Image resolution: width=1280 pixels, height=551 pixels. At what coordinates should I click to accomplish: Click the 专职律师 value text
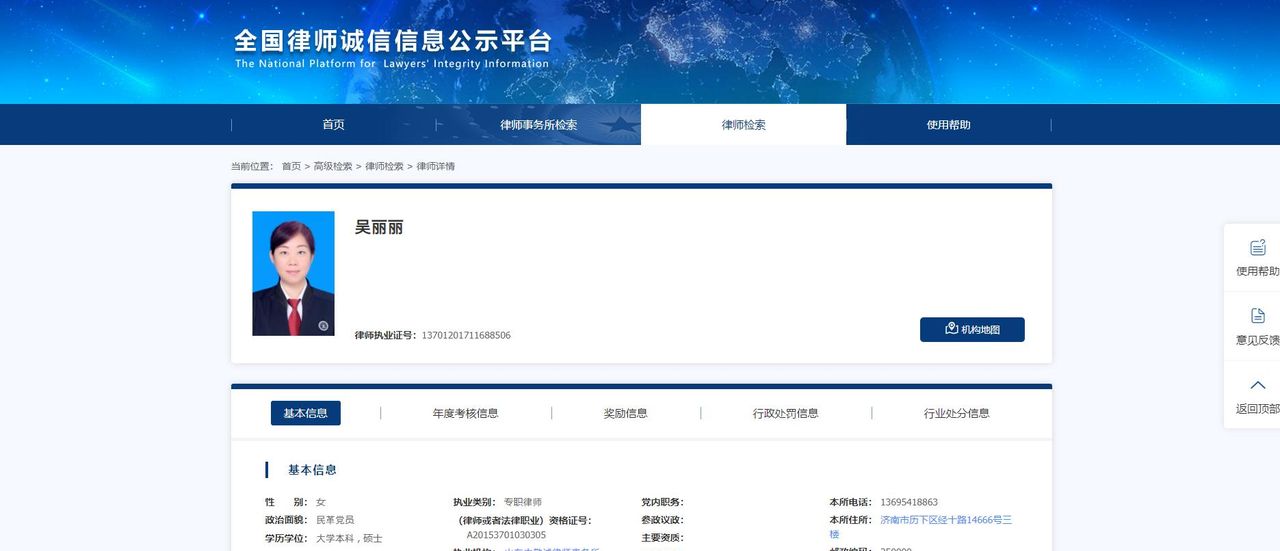(522, 502)
